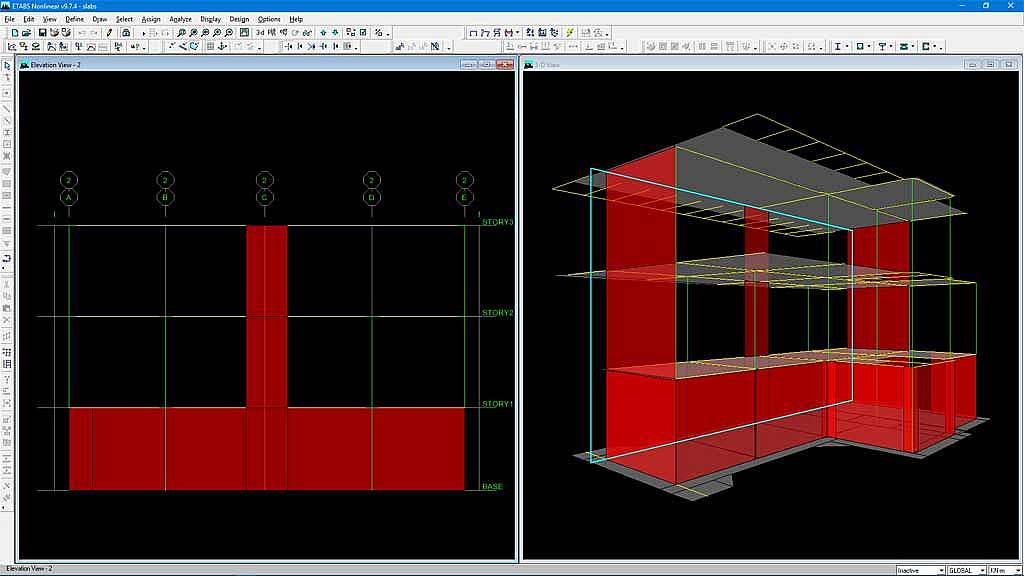Click the Save Model icon
The image size is (1024, 576).
tap(42, 32)
